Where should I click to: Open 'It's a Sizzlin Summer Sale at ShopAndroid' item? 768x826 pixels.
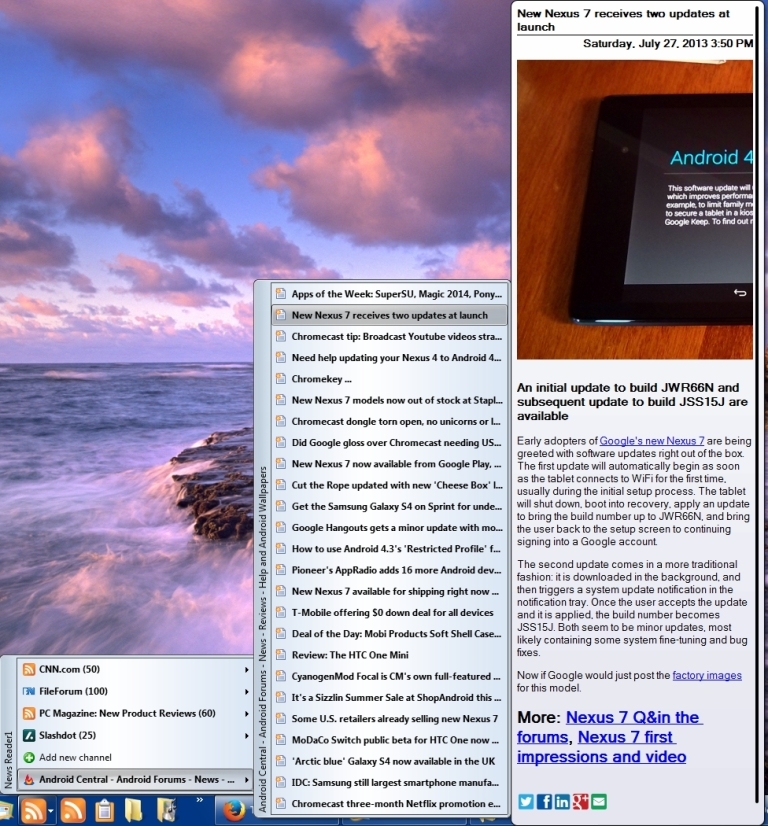(389, 697)
